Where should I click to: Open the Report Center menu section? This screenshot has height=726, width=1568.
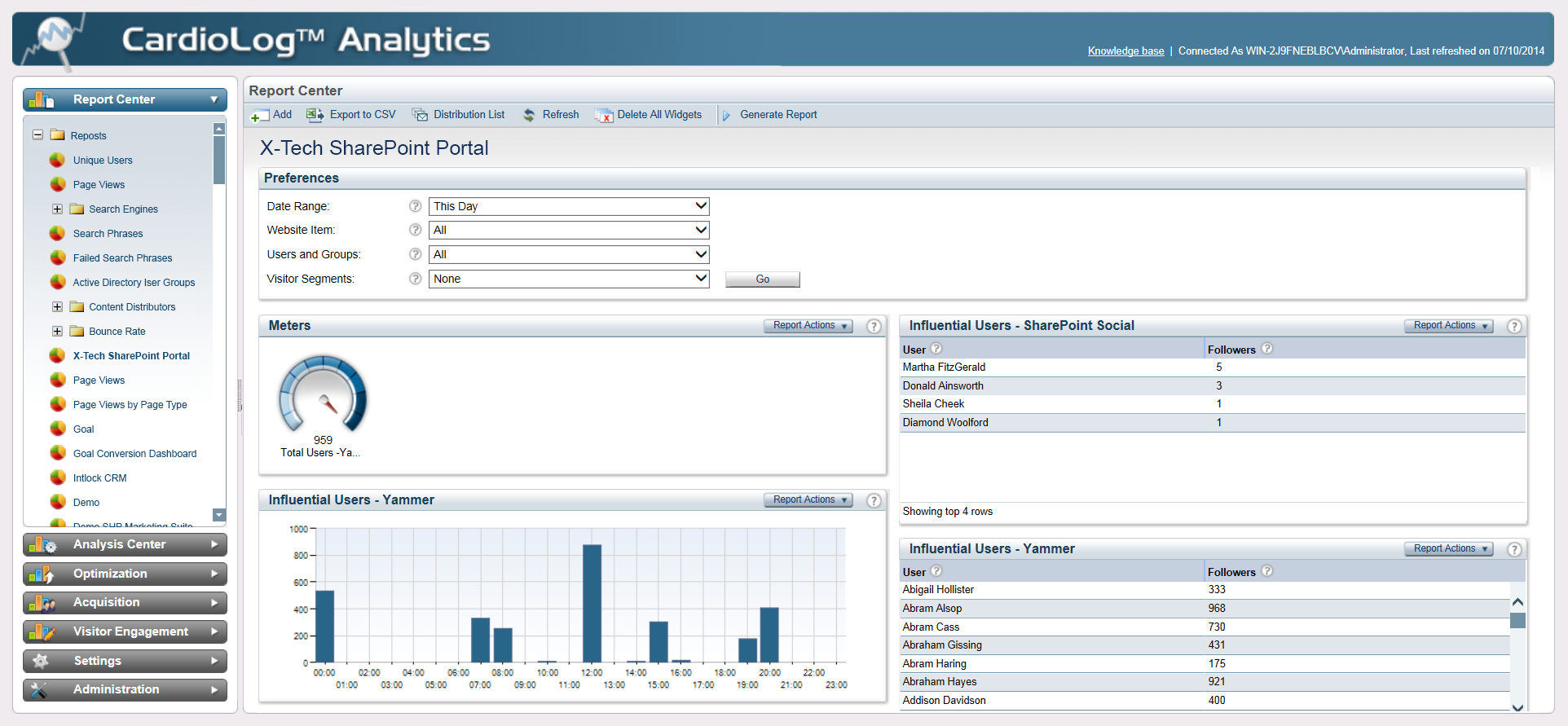click(125, 99)
